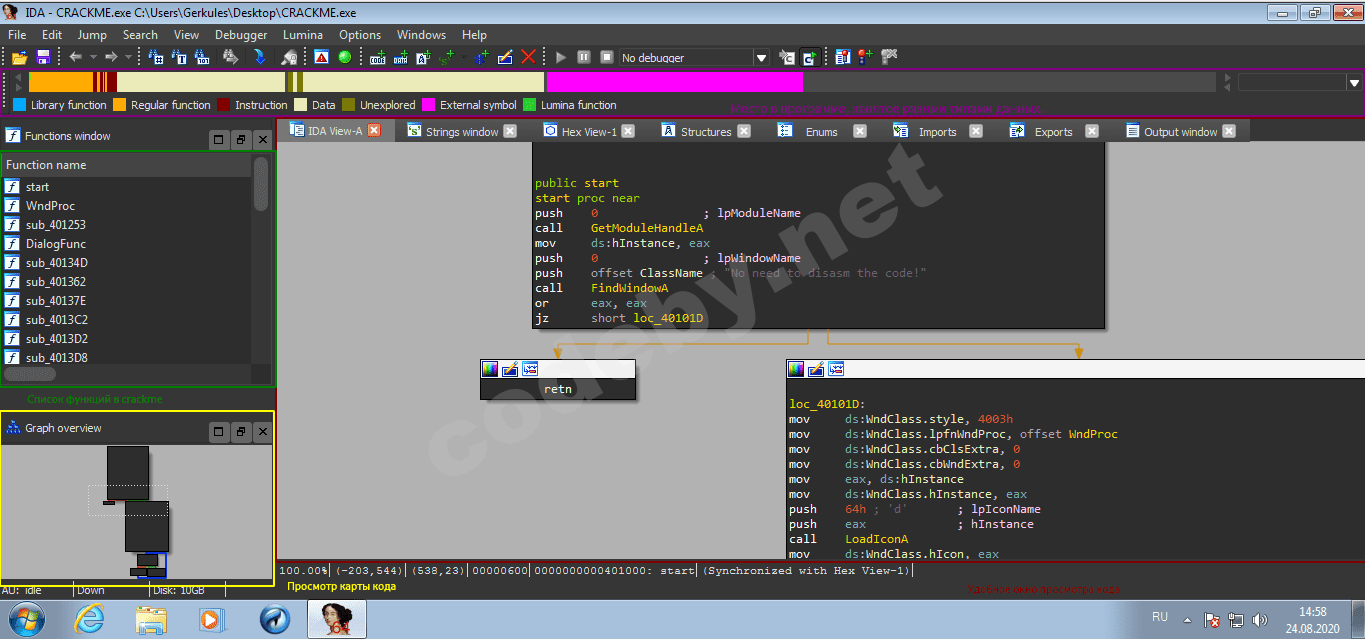Screen dimensions: 1365x639
Task: Open the Debugger menu
Action: coord(241,35)
